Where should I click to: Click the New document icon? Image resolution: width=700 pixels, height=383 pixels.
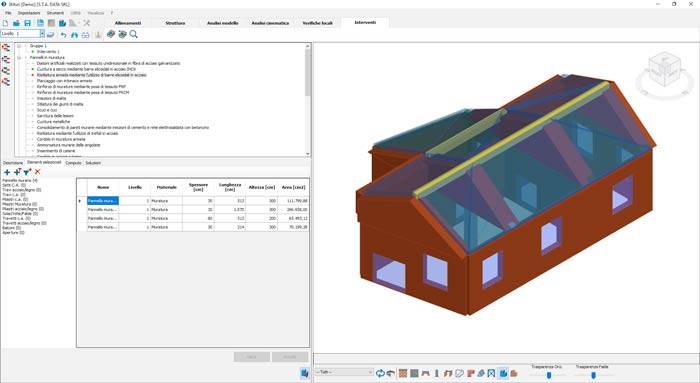pos(6,23)
